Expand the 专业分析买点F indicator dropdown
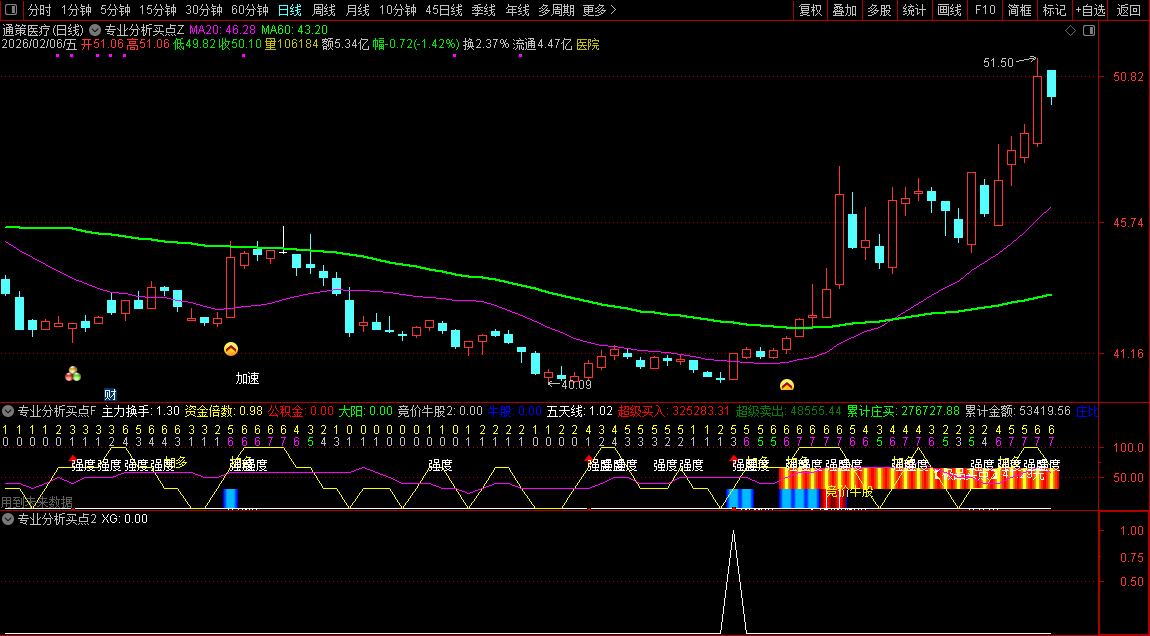Screen dimensions: 1150x636 point(8,410)
